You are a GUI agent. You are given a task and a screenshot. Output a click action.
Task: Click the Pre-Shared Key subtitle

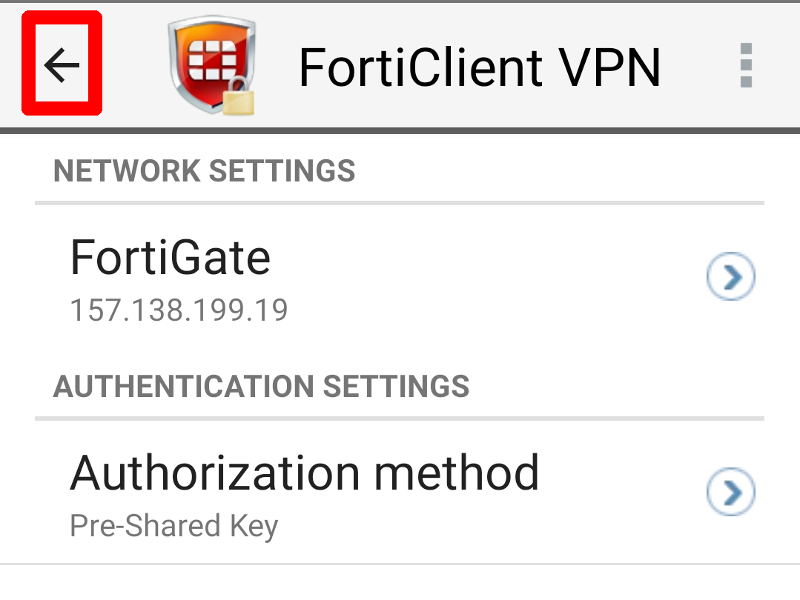tap(174, 526)
